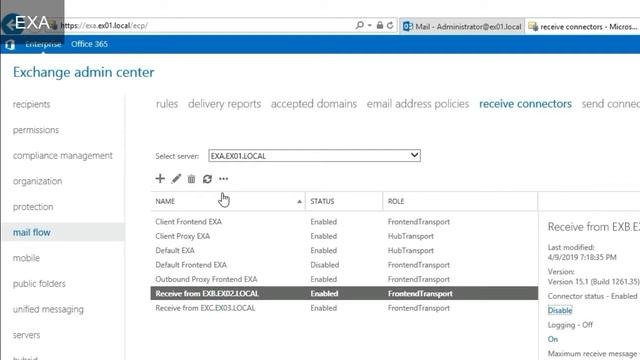This screenshot has height=360, width=640.
Task: Select Outbound Proxy Frontend EXA row
Action: pos(344,279)
